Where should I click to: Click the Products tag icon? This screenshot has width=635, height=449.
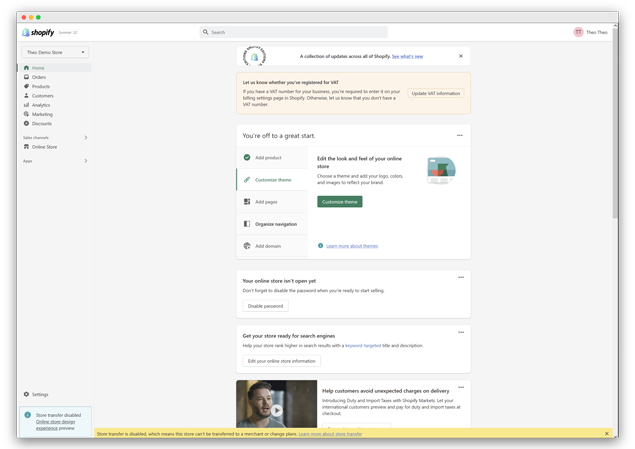(26, 86)
